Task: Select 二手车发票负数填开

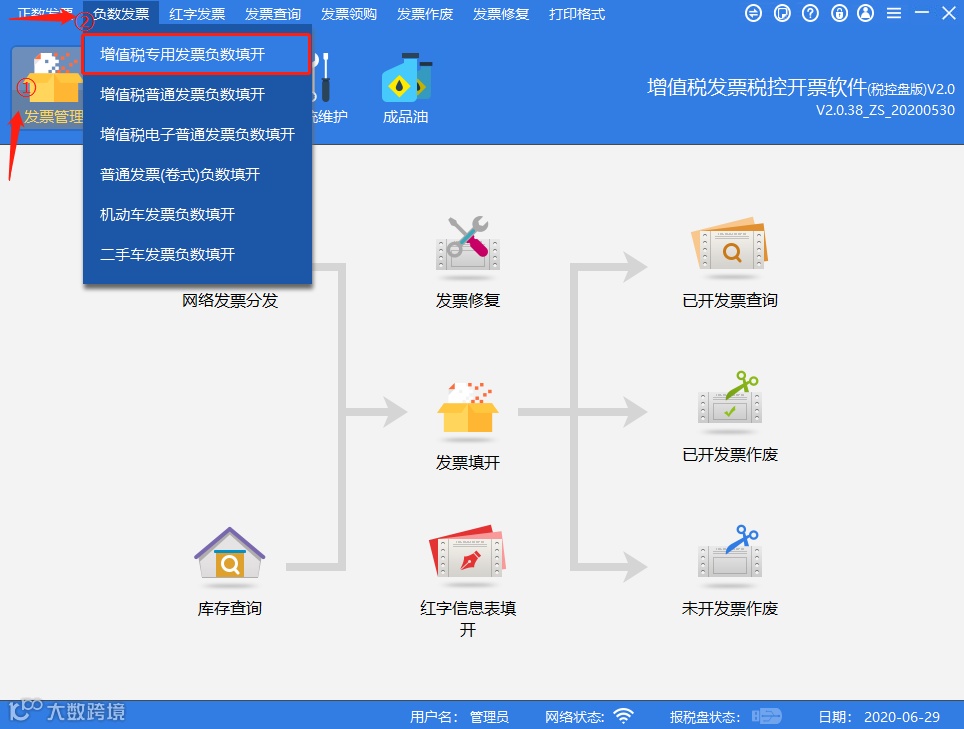Action: tap(197, 254)
